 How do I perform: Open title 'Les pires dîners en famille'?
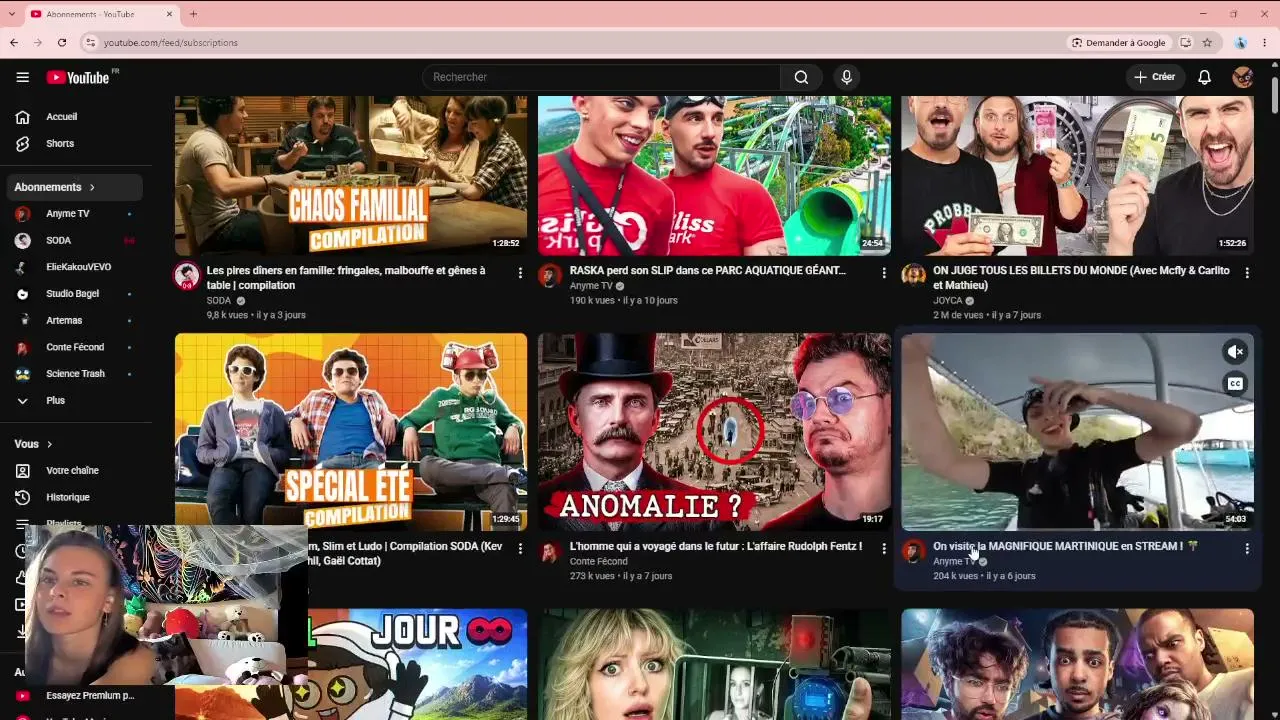click(x=346, y=278)
